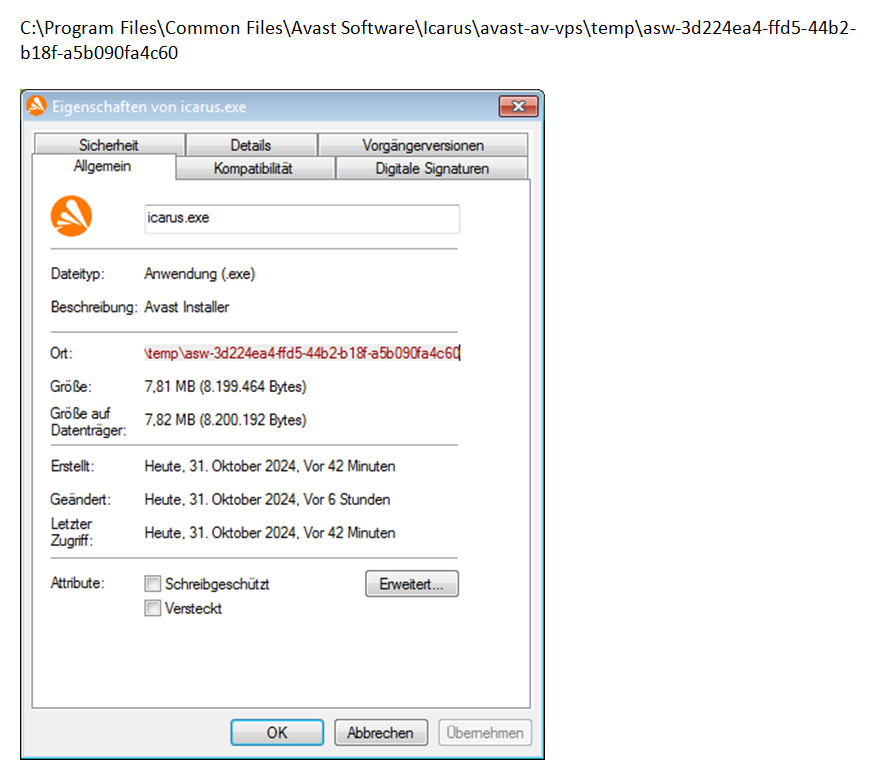Click the Übernehmen button

pyautogui.click(x=485, y=733)
